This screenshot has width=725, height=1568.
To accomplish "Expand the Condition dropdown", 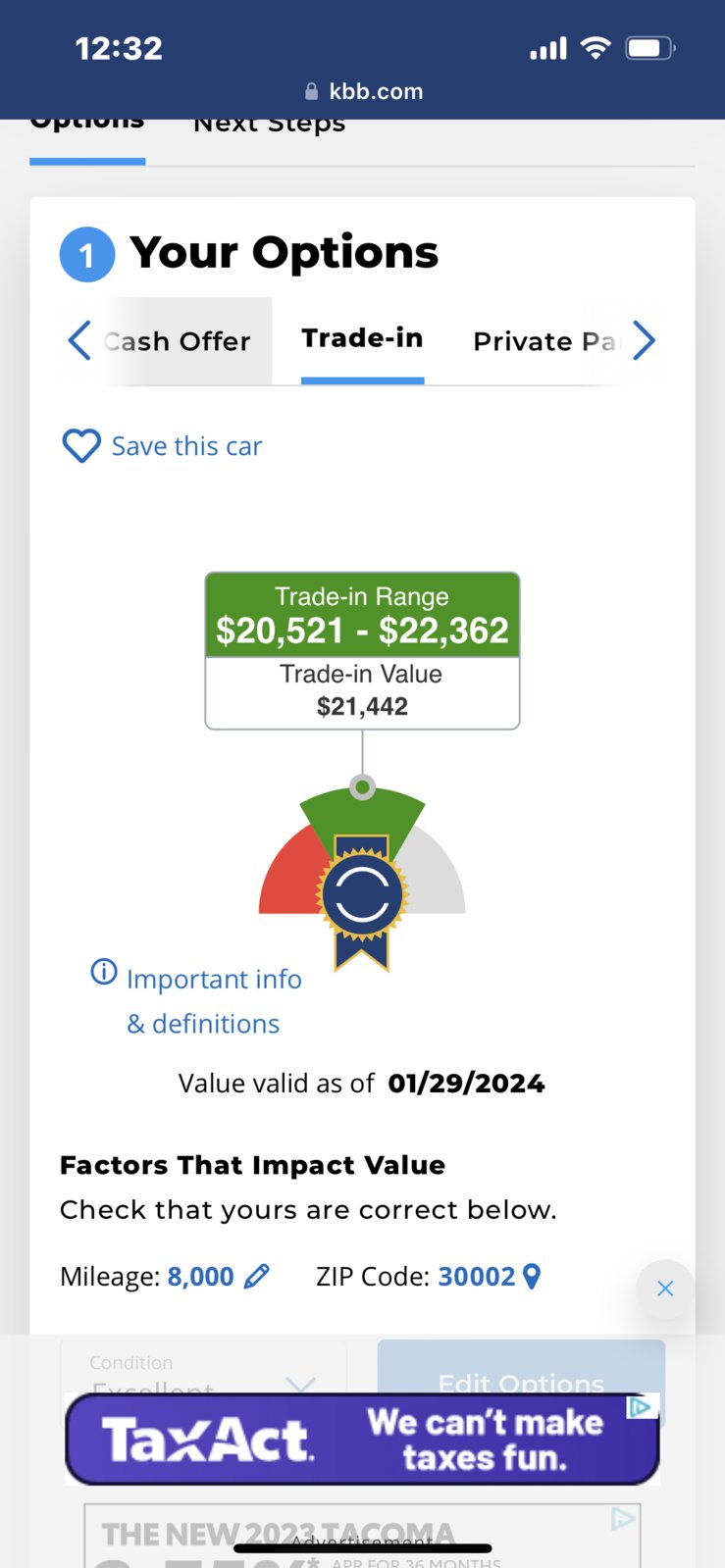I will point(203,1373).
